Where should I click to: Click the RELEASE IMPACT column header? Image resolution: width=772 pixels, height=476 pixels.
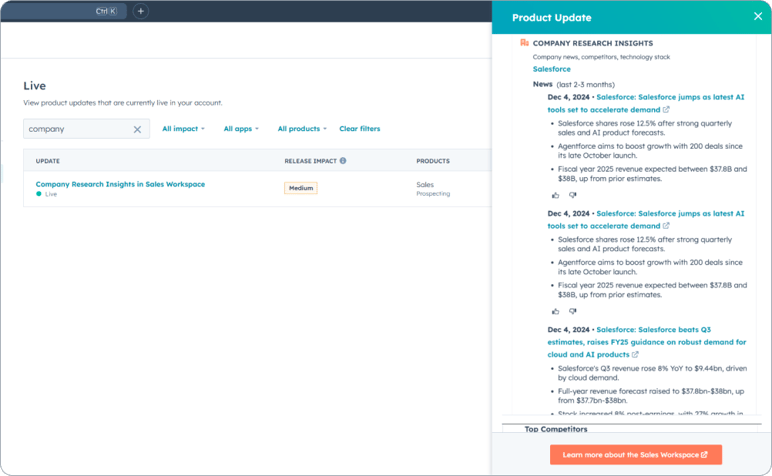click(310, 161)
